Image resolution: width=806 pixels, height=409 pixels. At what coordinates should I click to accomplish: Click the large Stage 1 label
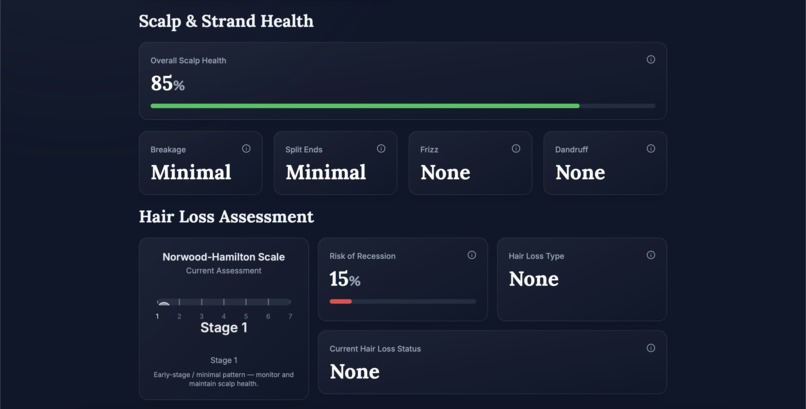tap(224, 328)
